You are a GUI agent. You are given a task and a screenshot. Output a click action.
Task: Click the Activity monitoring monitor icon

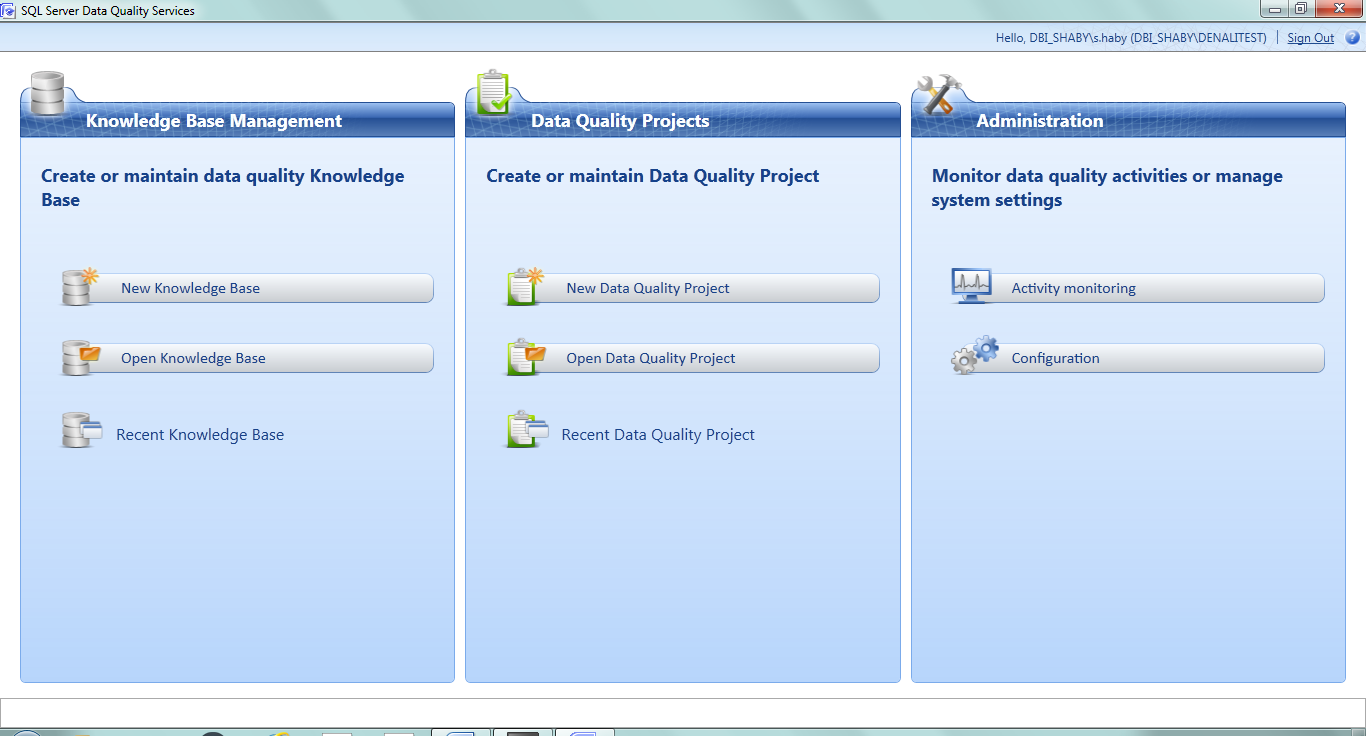[x=972, y=286]
